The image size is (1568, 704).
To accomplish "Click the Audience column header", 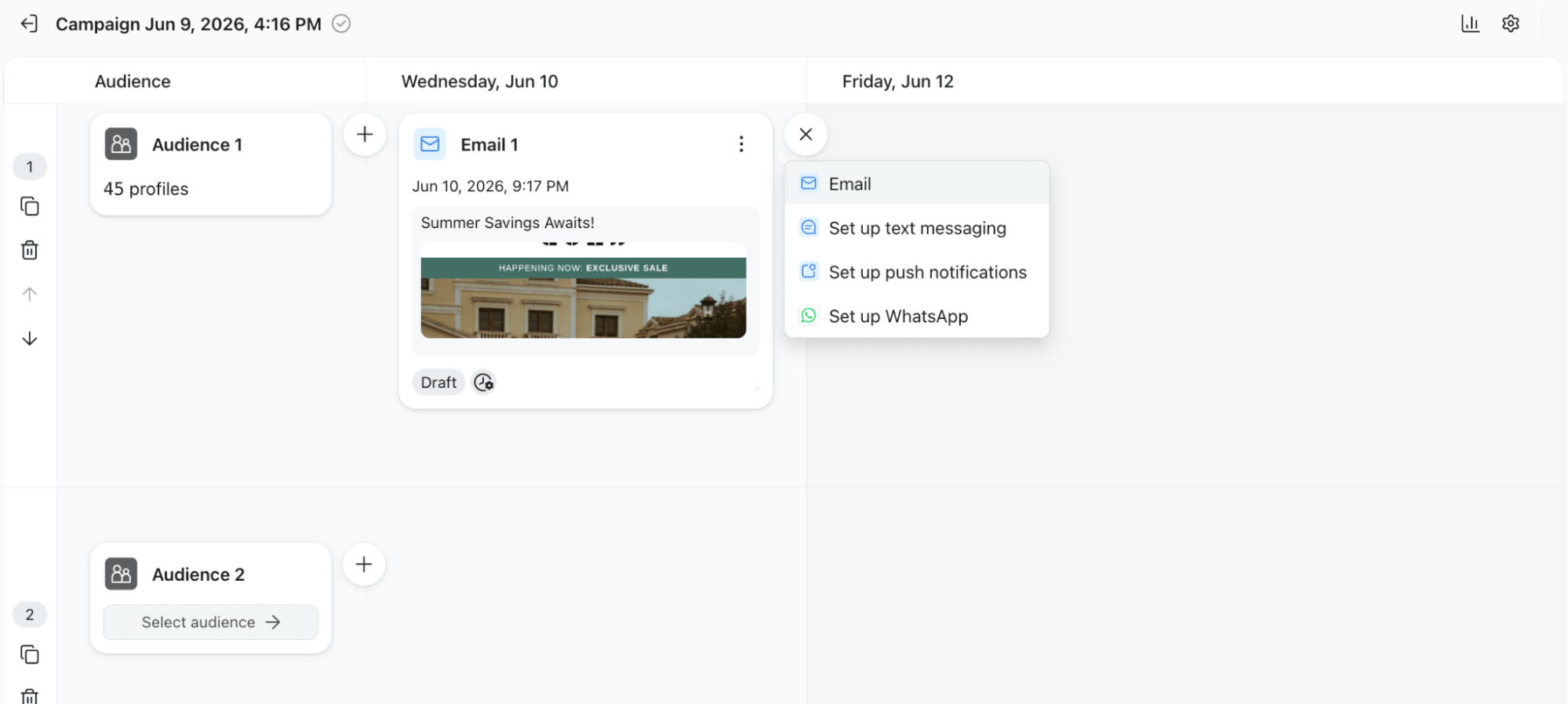I will (133, 82).
